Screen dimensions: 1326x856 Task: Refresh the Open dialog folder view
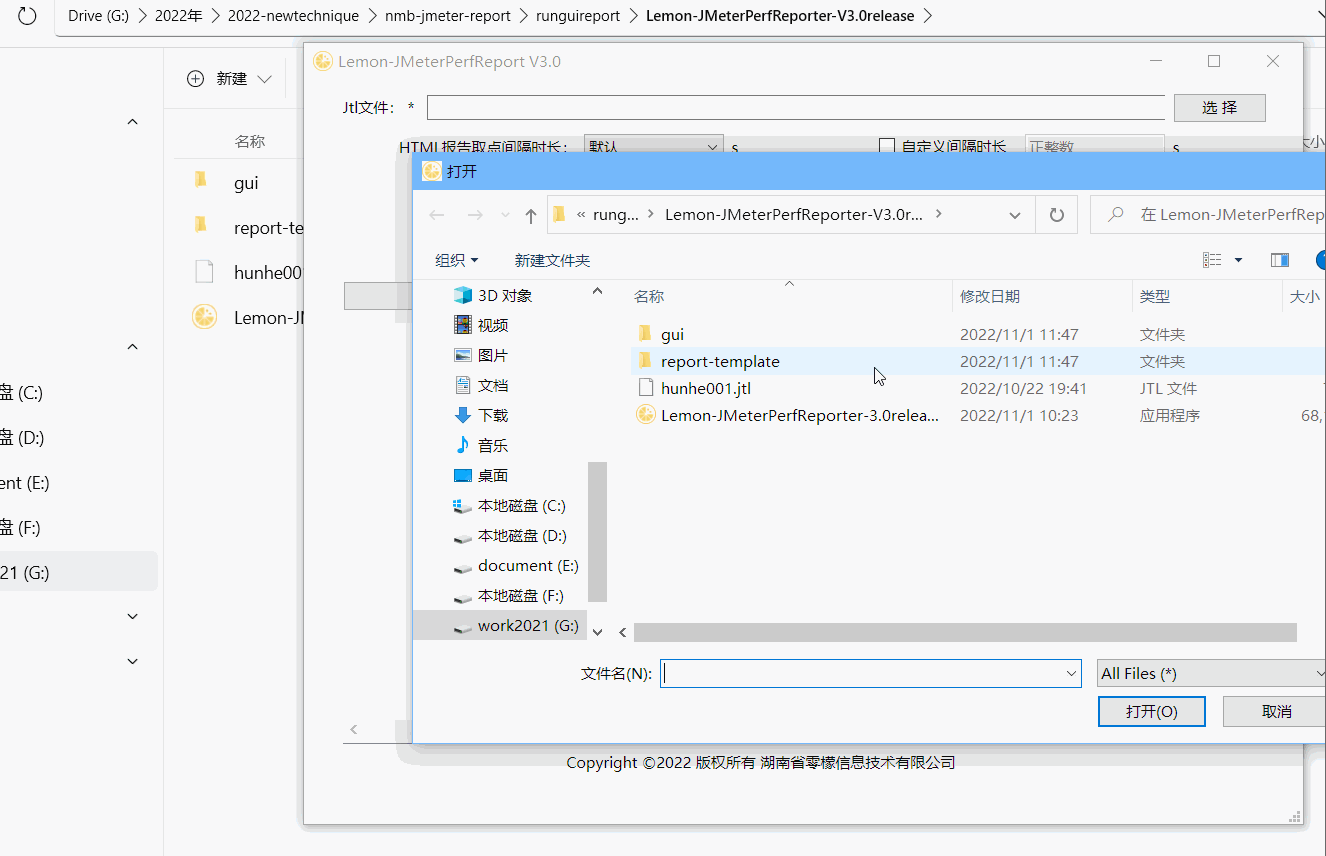[1057, 215]
